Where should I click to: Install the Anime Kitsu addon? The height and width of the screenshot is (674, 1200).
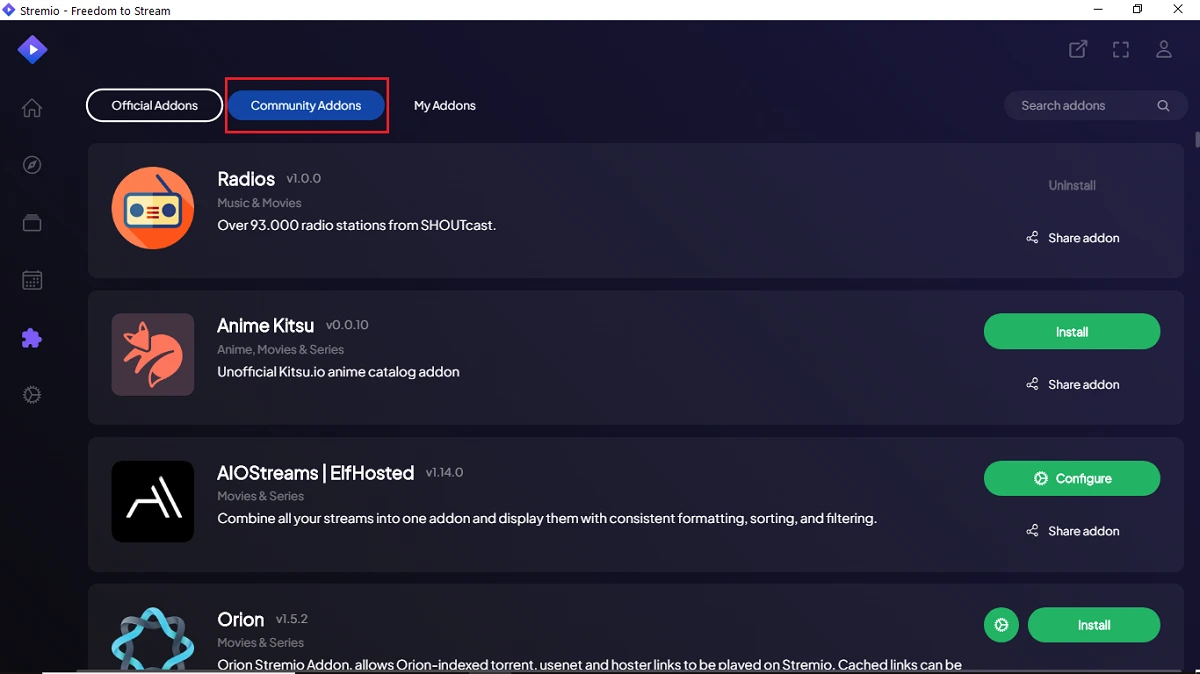1072,332
